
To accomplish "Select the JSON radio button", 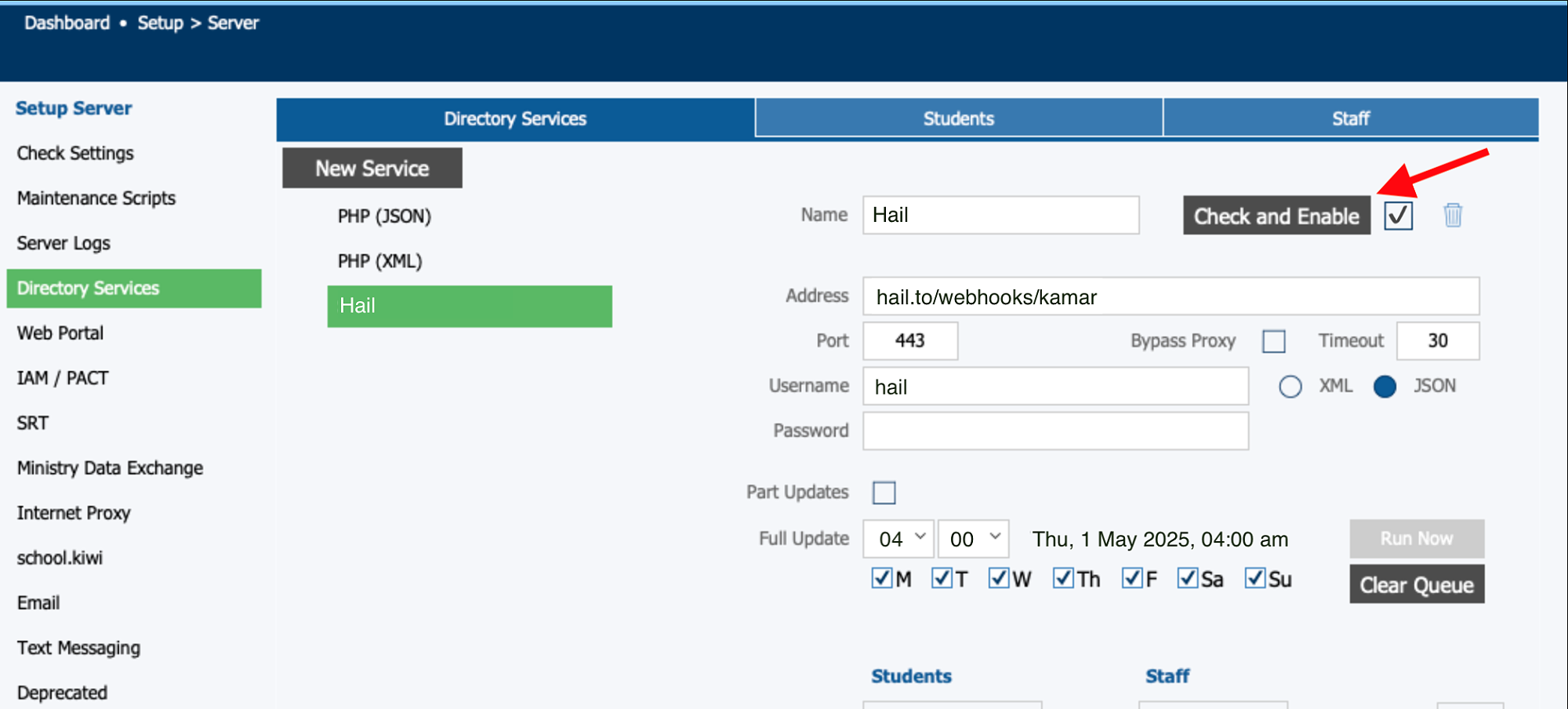I will point(1385,387).
